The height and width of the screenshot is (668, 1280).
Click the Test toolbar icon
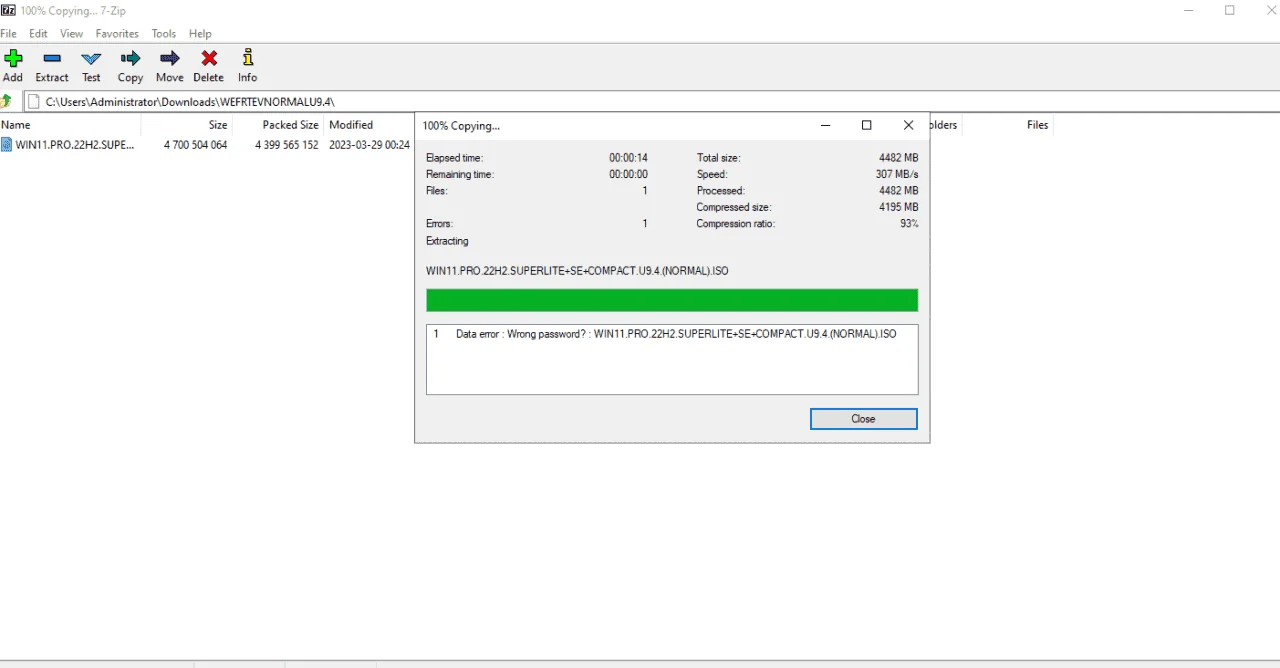[x=91, y=59]
